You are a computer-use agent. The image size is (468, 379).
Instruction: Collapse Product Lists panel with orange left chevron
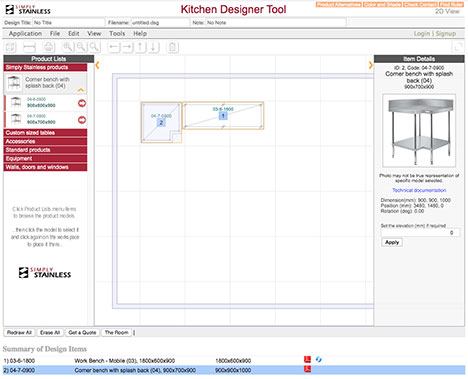point(97,65)
